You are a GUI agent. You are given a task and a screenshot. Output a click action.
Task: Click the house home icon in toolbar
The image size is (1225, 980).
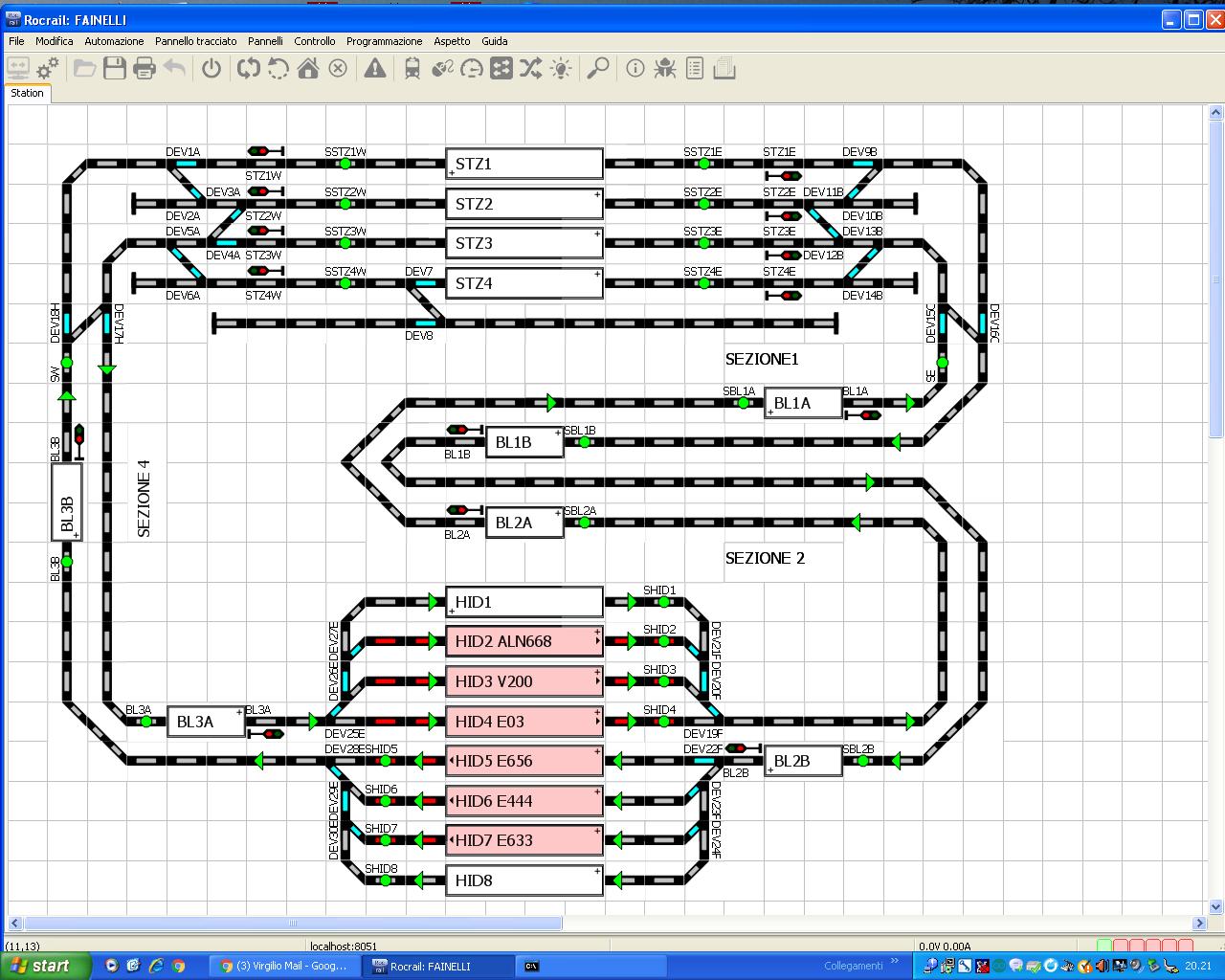(x=308, y=68)
